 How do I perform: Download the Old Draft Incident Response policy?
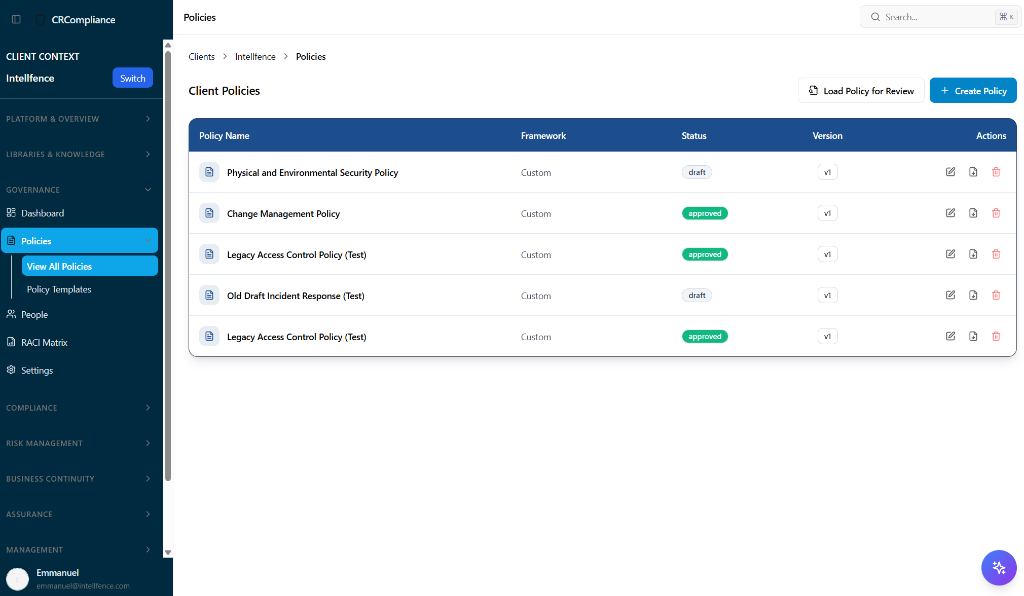click(973, 295)
